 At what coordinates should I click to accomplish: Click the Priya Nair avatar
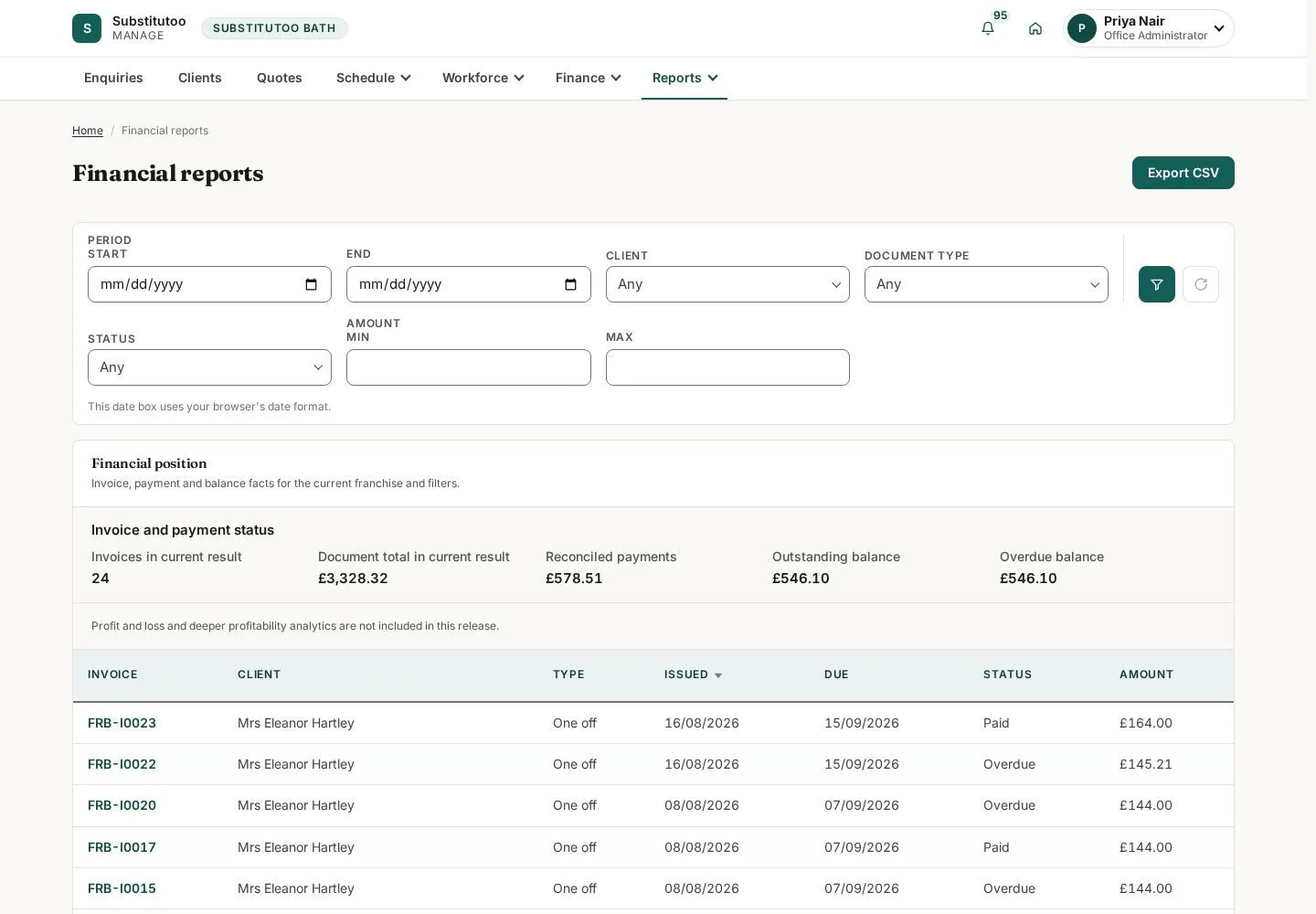pos(1082,28)
